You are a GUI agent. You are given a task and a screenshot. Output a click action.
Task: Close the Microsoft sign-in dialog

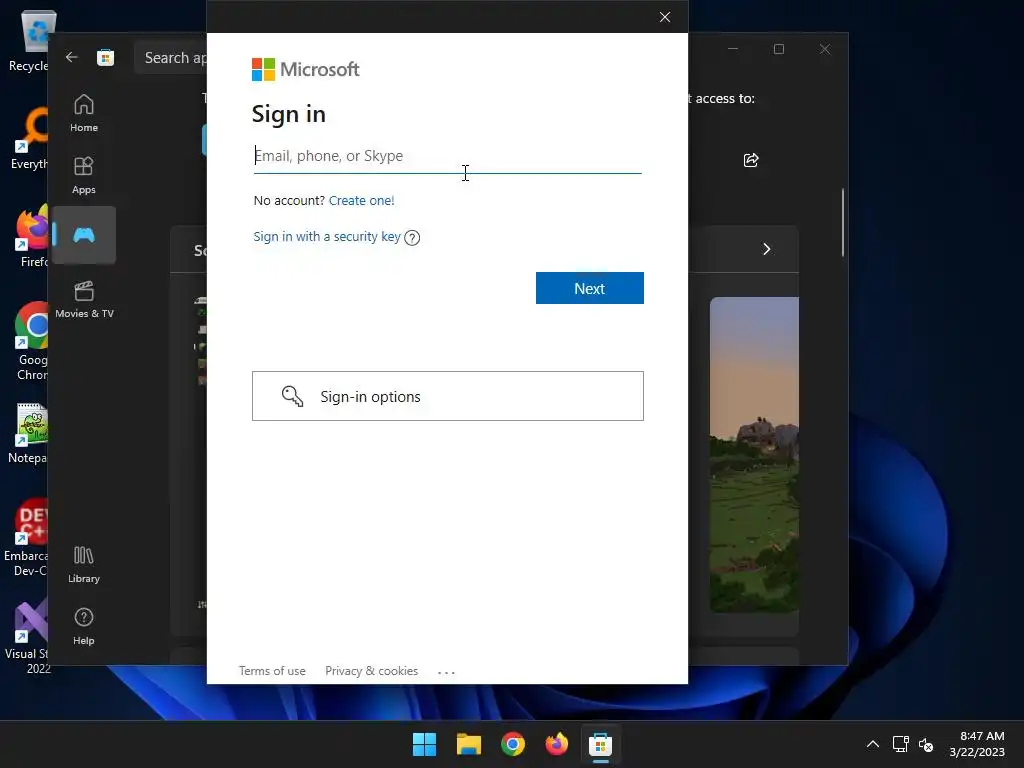[665, 17]
